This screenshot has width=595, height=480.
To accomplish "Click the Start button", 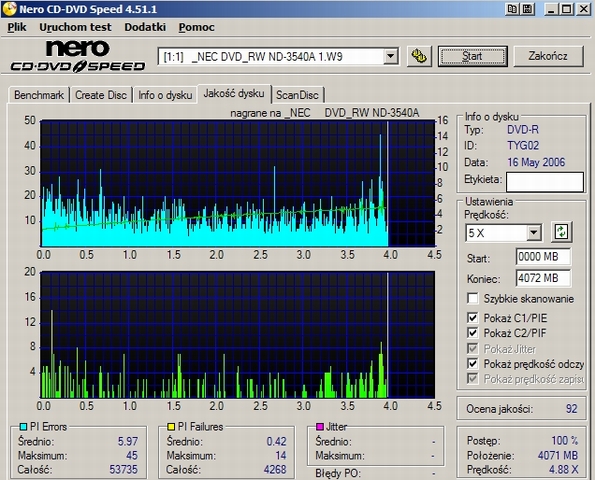I will [x=472, y=57].
